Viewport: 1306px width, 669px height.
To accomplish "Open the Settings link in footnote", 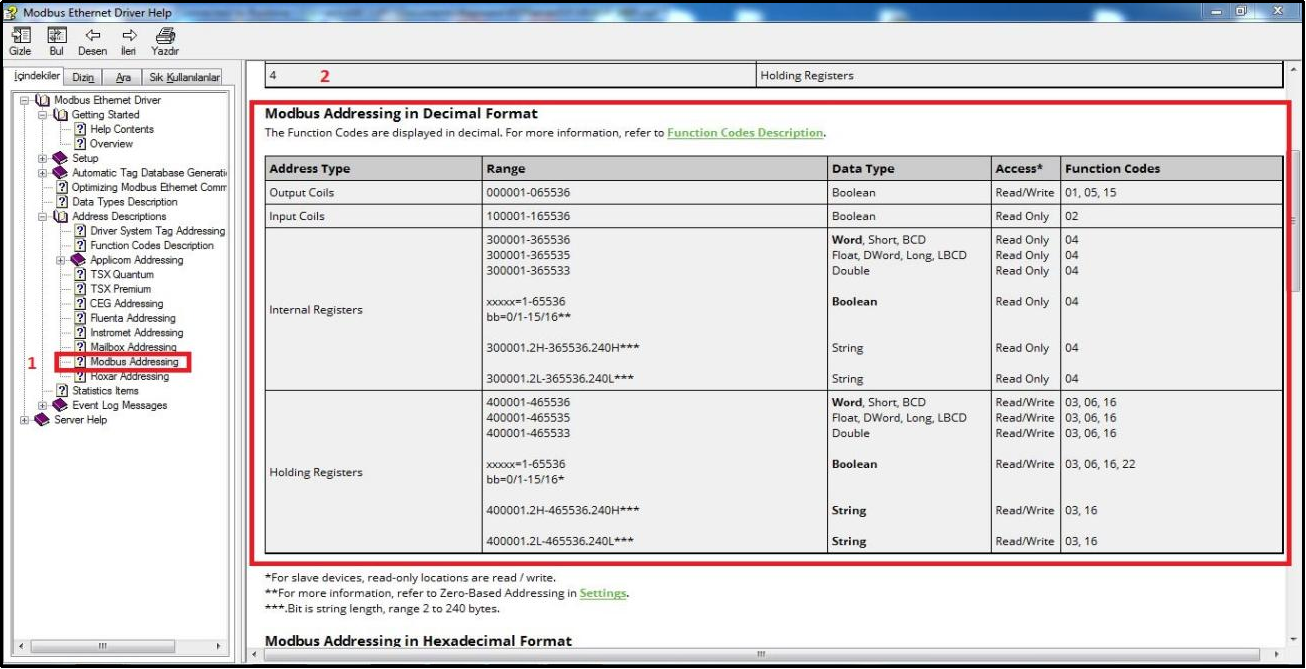I will (x=603, y=593).
